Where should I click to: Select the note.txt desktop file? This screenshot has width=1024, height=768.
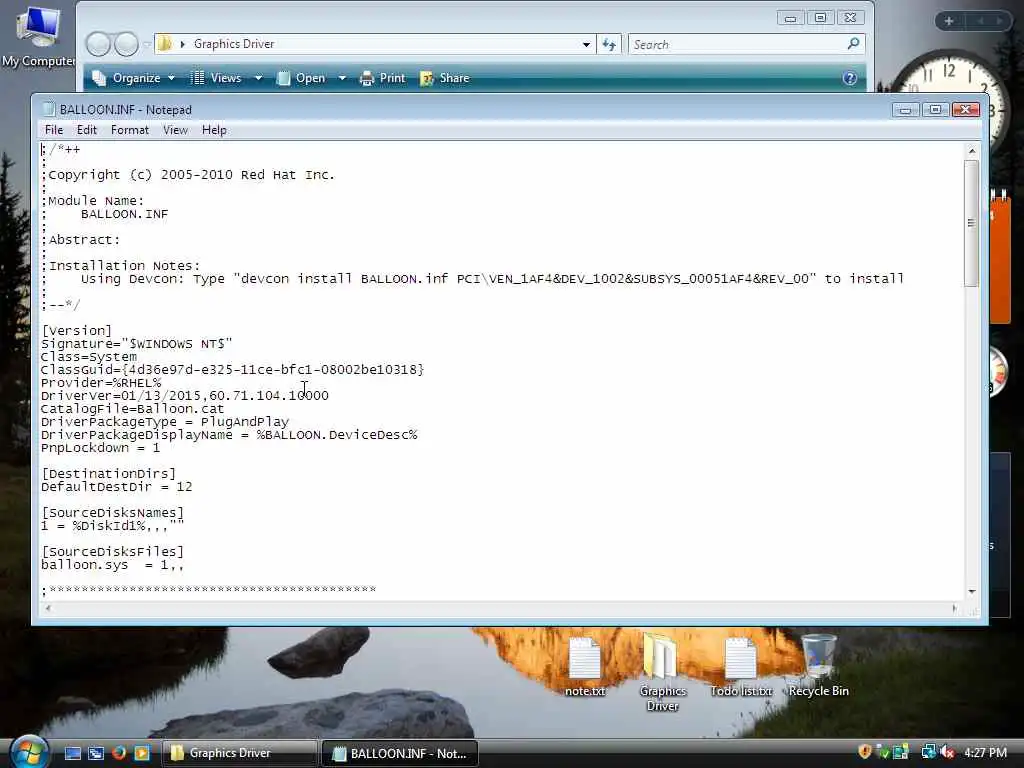pos(584,667)
